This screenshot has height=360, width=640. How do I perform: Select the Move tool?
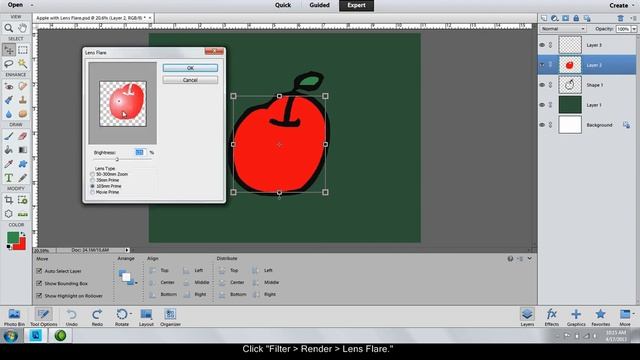click(9, 50)
